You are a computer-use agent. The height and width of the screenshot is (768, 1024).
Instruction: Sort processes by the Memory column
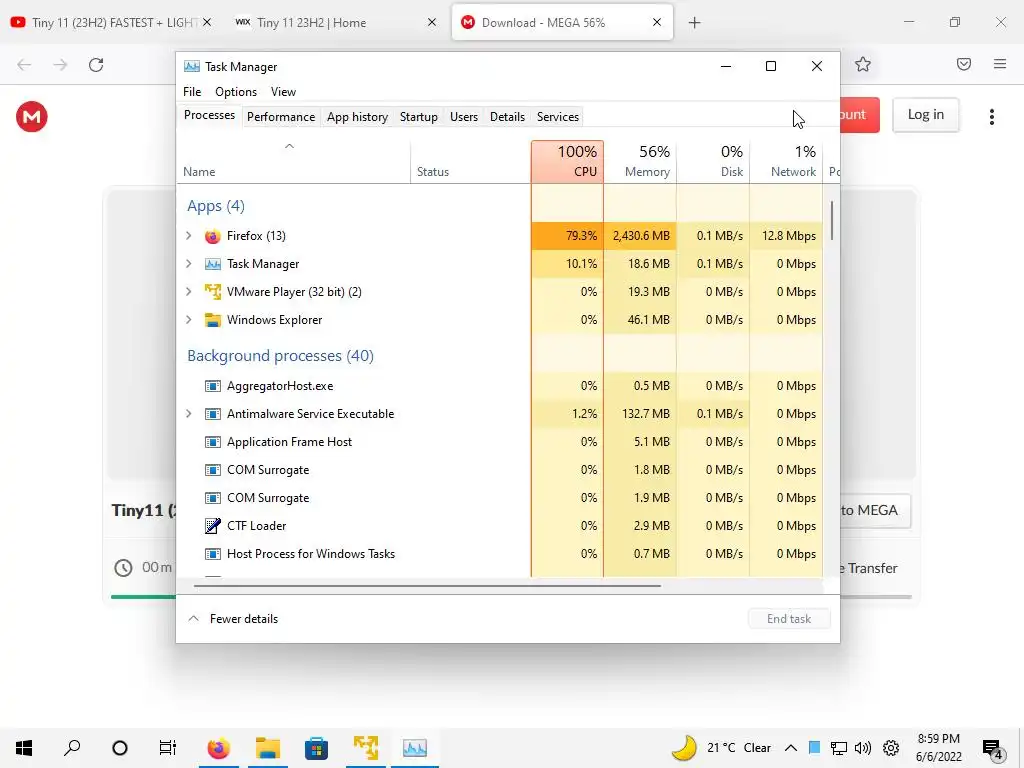pos(640,161)
